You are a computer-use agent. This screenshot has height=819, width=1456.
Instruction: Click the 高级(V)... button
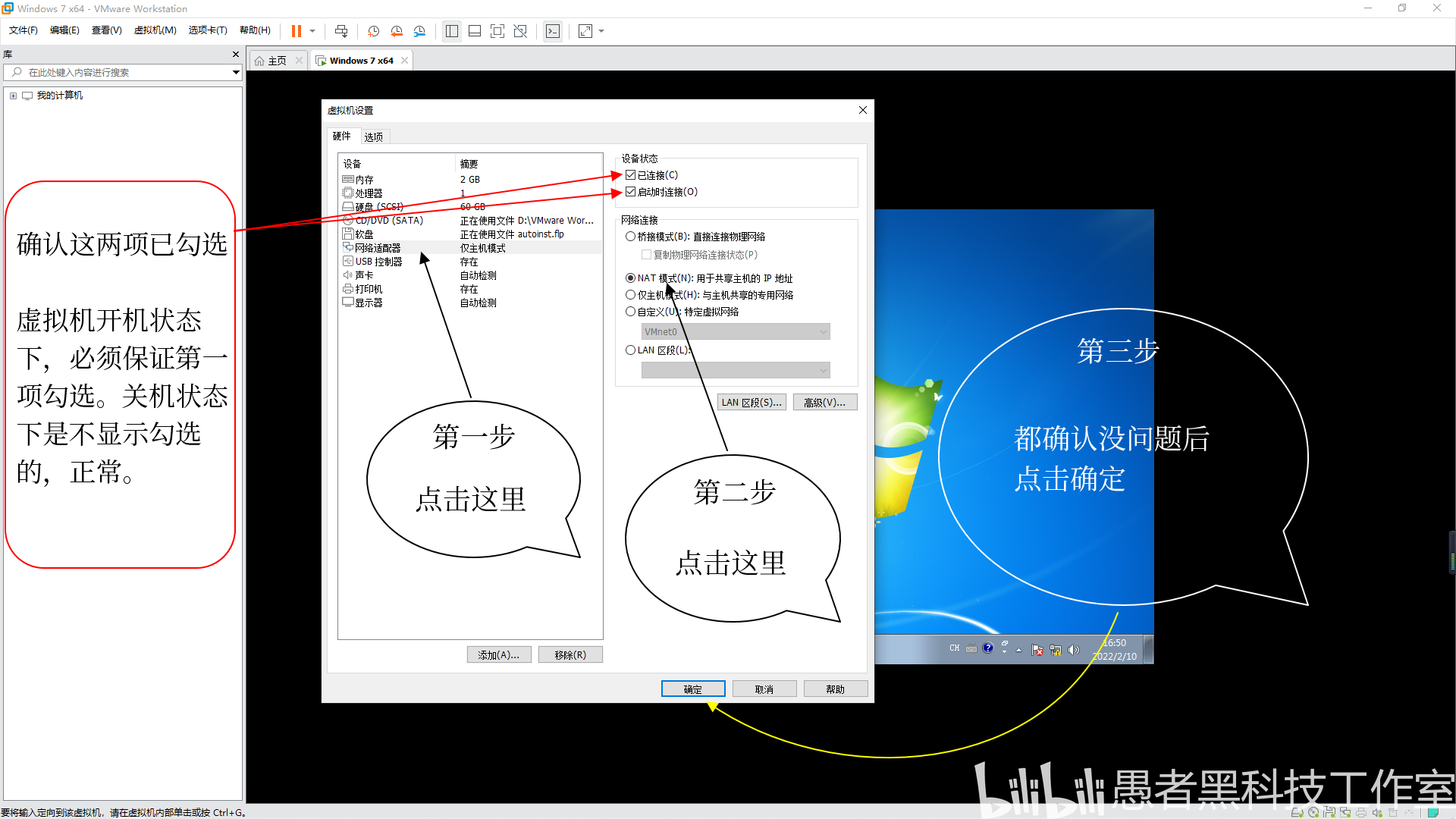(824, 403)
